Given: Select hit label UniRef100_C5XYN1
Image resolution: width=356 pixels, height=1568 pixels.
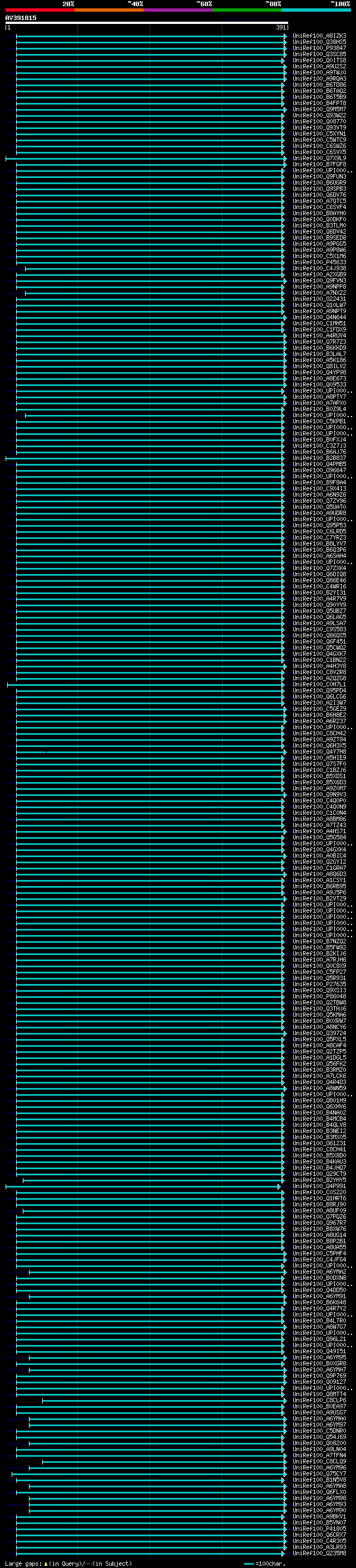Looking at the screenshot, I should pyautogui.click(x=319, y=134).
